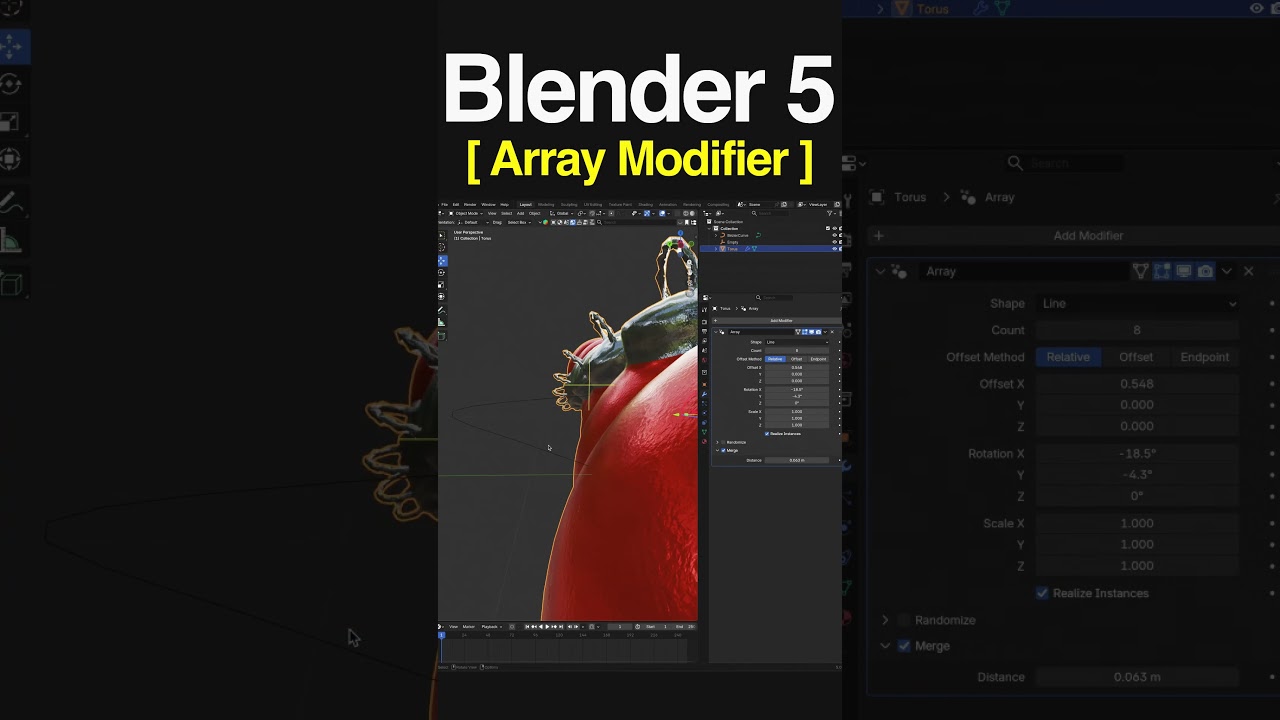The image size is (1280, 720).
Task: Jump to the timeline start frame
Action: tap(527, 627)
